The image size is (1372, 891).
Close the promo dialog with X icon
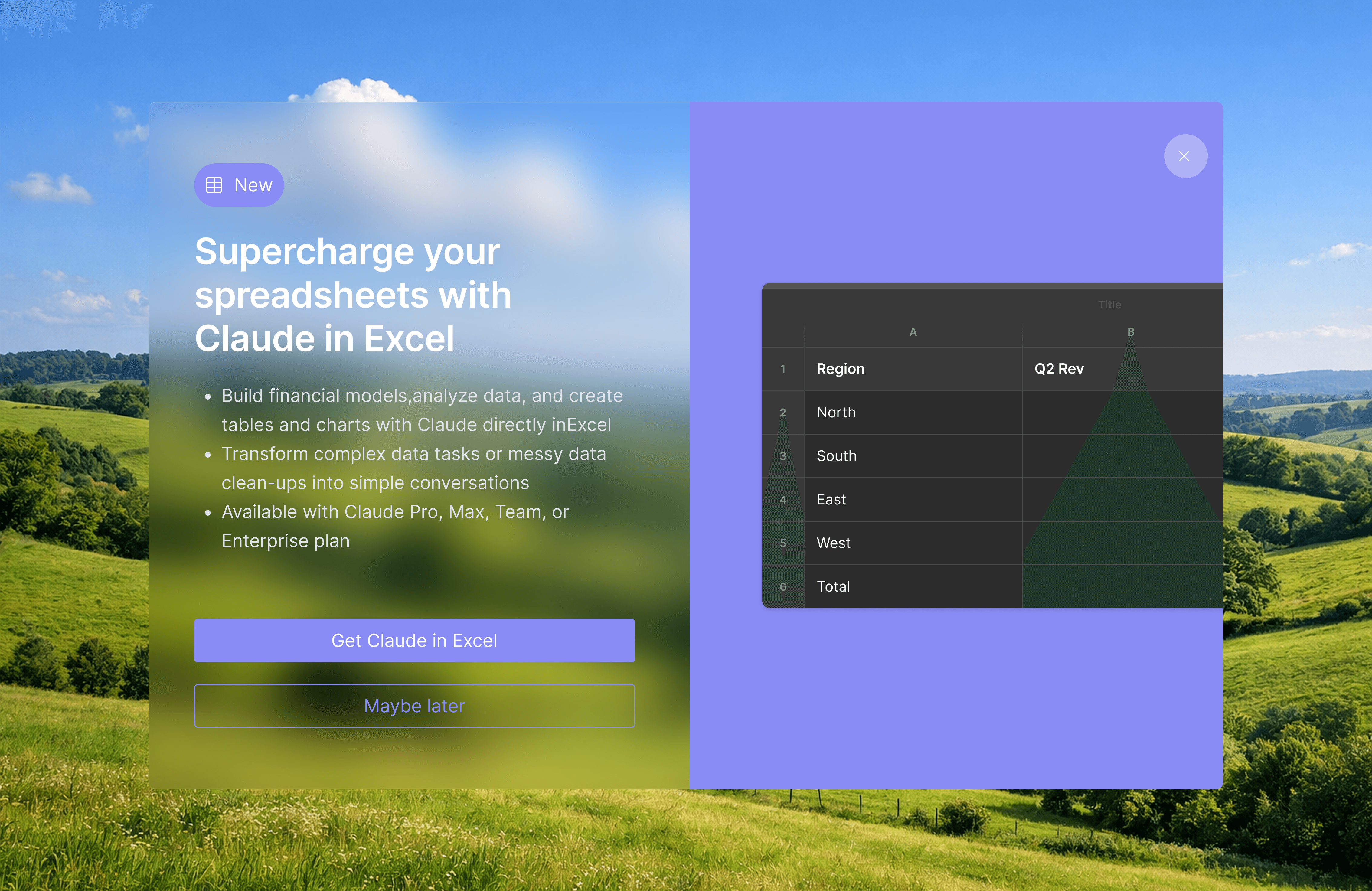1185,156
